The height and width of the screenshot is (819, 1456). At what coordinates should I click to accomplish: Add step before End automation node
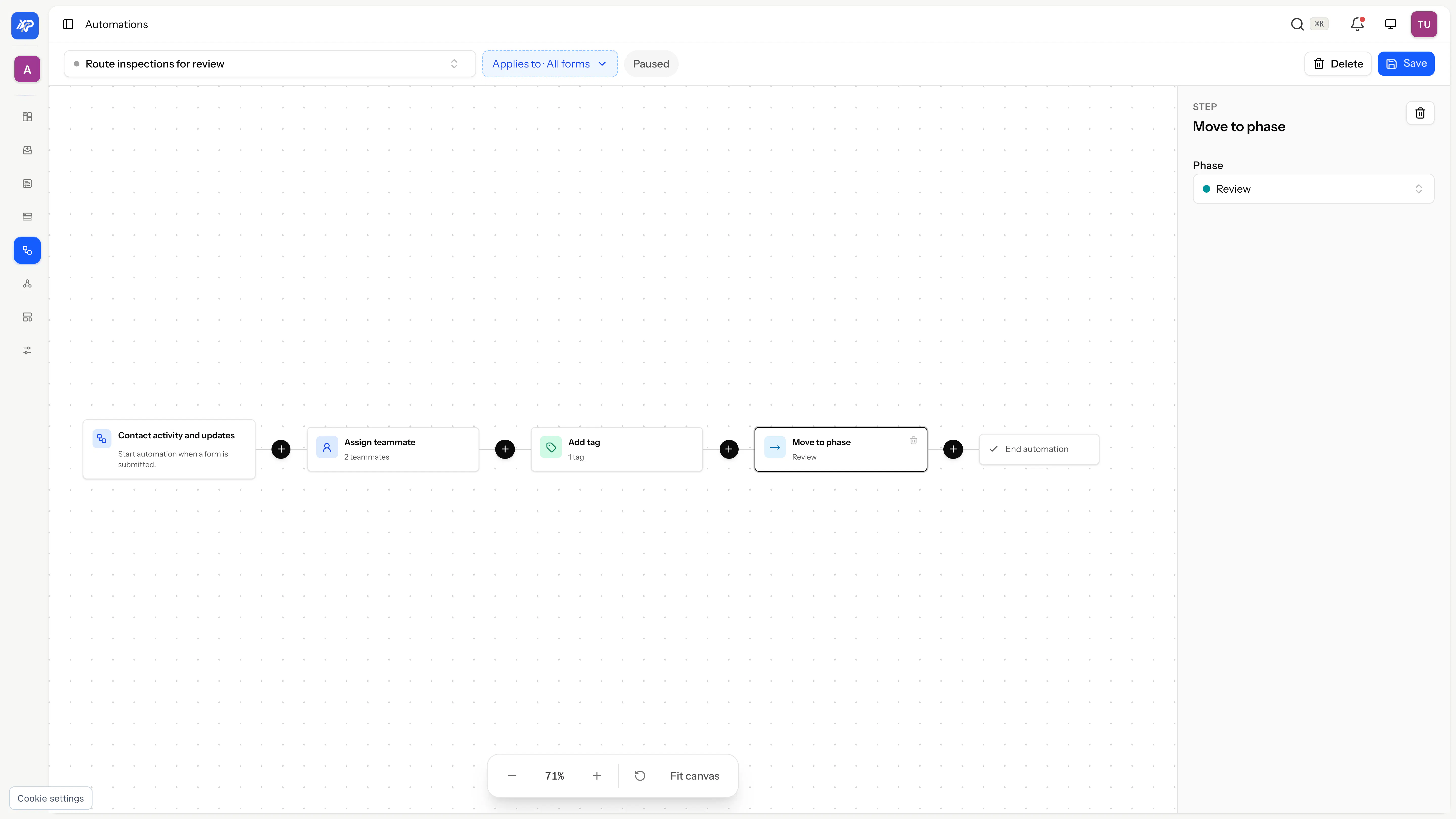(x=953, y=449)
